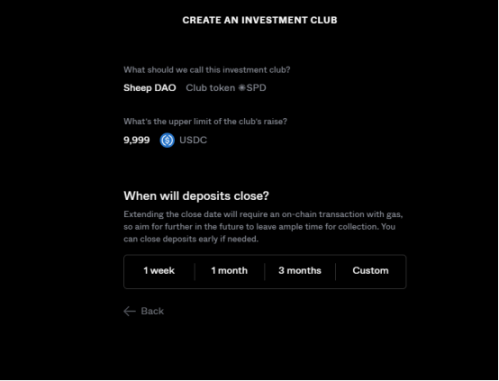Choose the 3 months deposit option
Image resolution: width=499 pixels, height=381 pixels.
(x=300, y=271)
